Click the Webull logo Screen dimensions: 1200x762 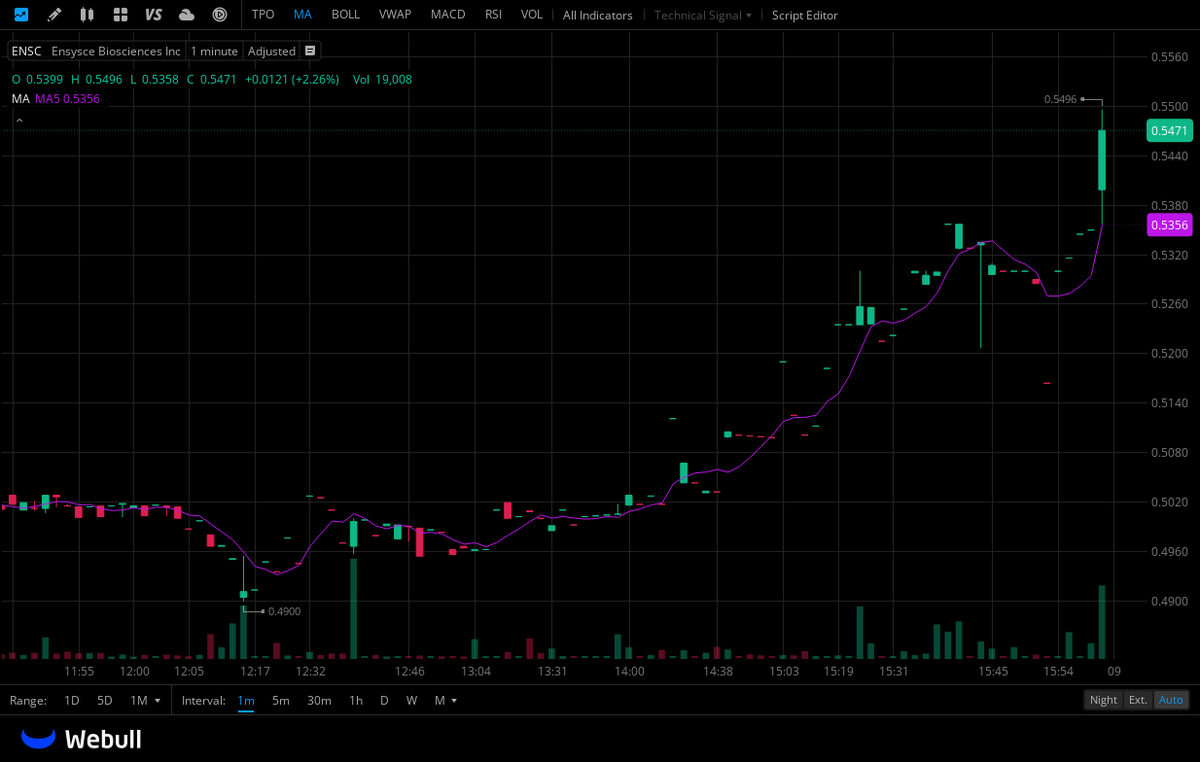[x=81, y=739]
